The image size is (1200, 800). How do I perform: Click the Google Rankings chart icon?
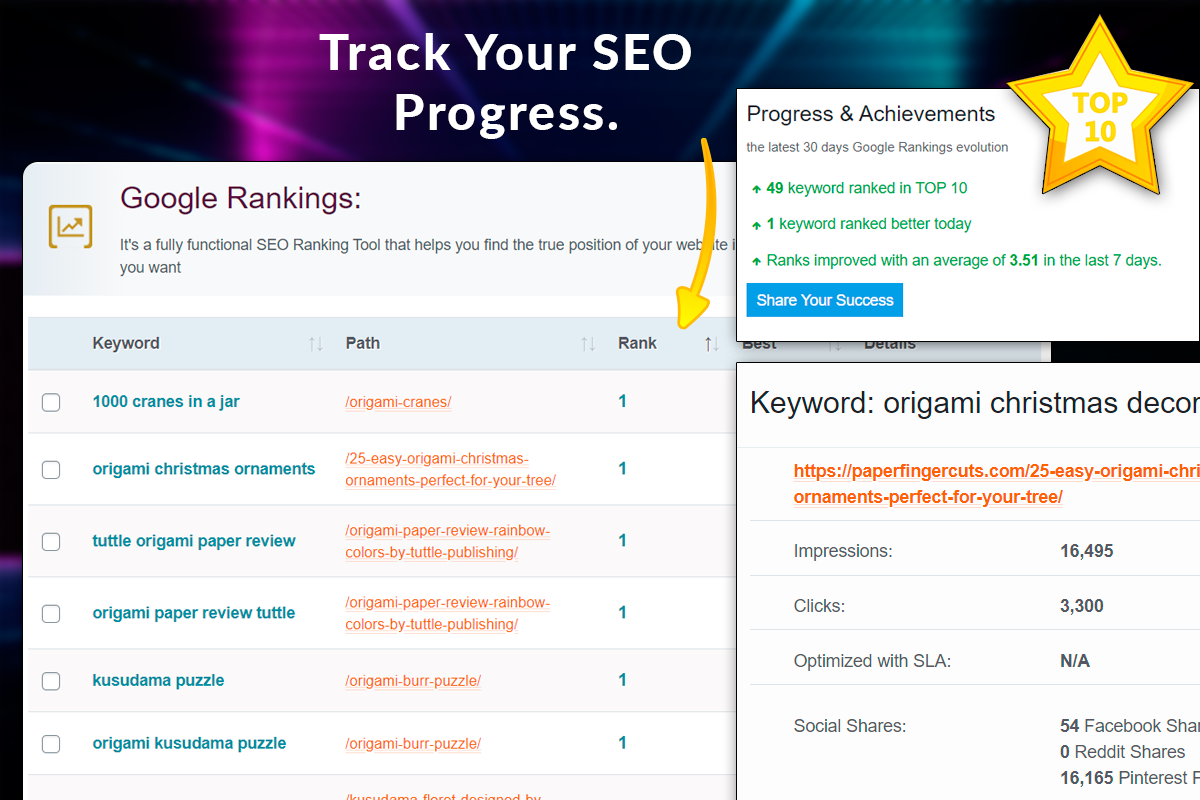[70, 227]
